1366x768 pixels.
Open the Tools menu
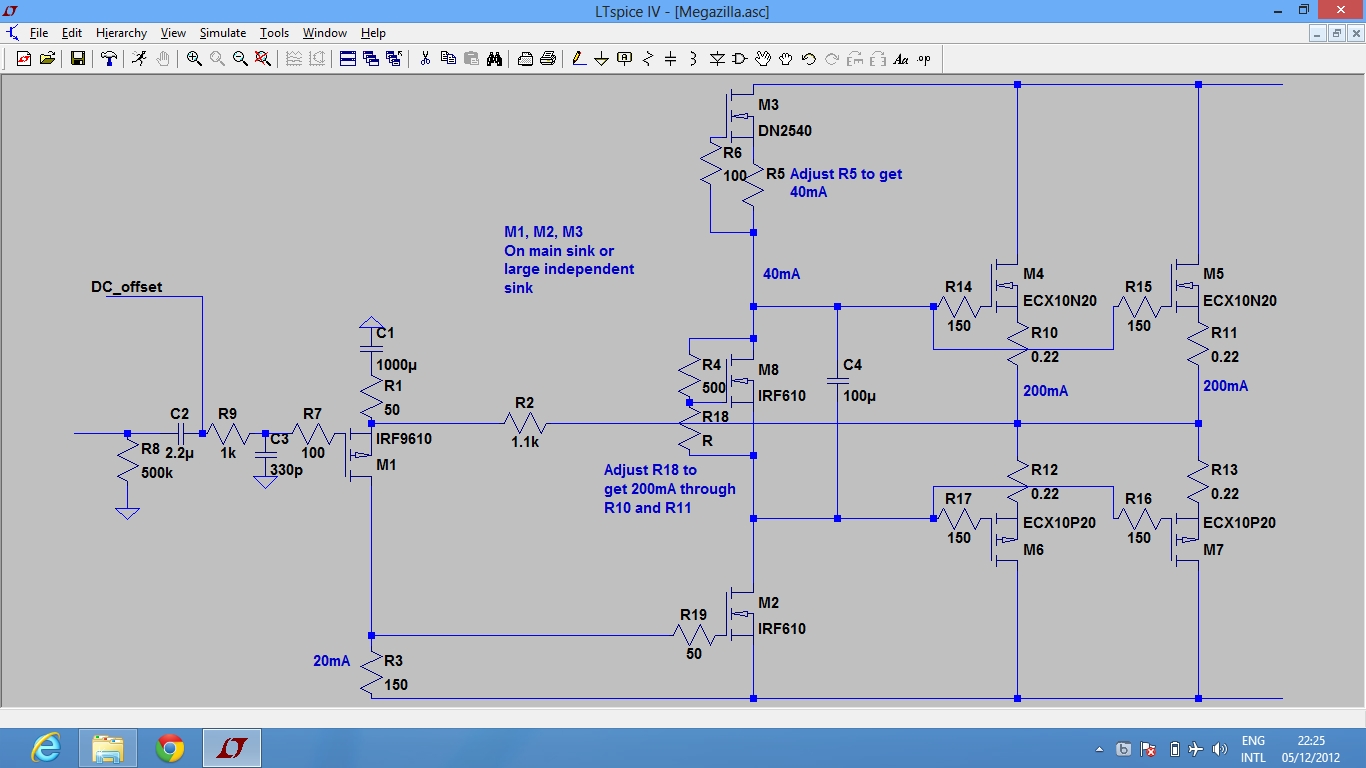tap(275, 33)
